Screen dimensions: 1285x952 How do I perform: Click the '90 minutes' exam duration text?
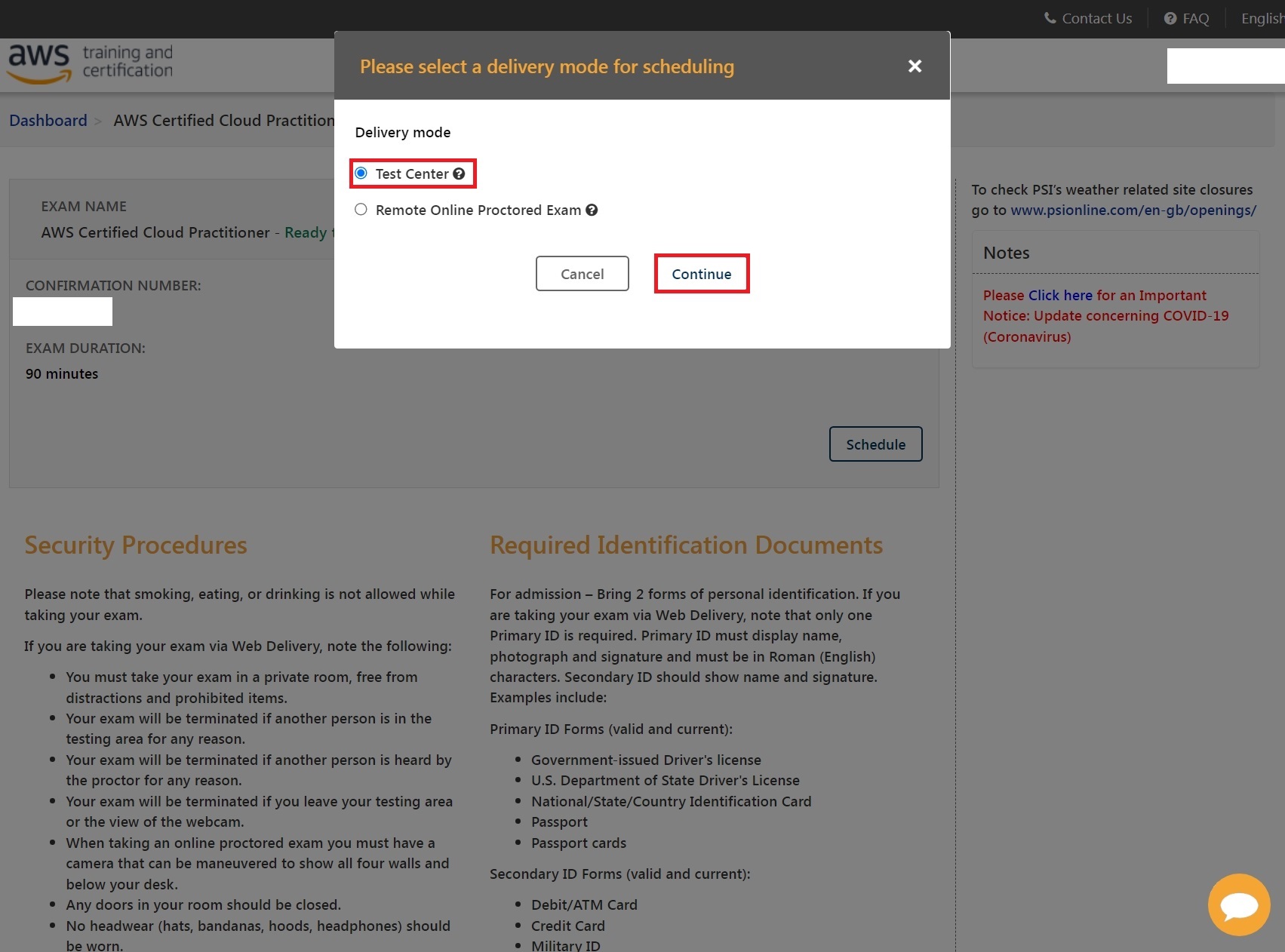(x=62, y=373)
